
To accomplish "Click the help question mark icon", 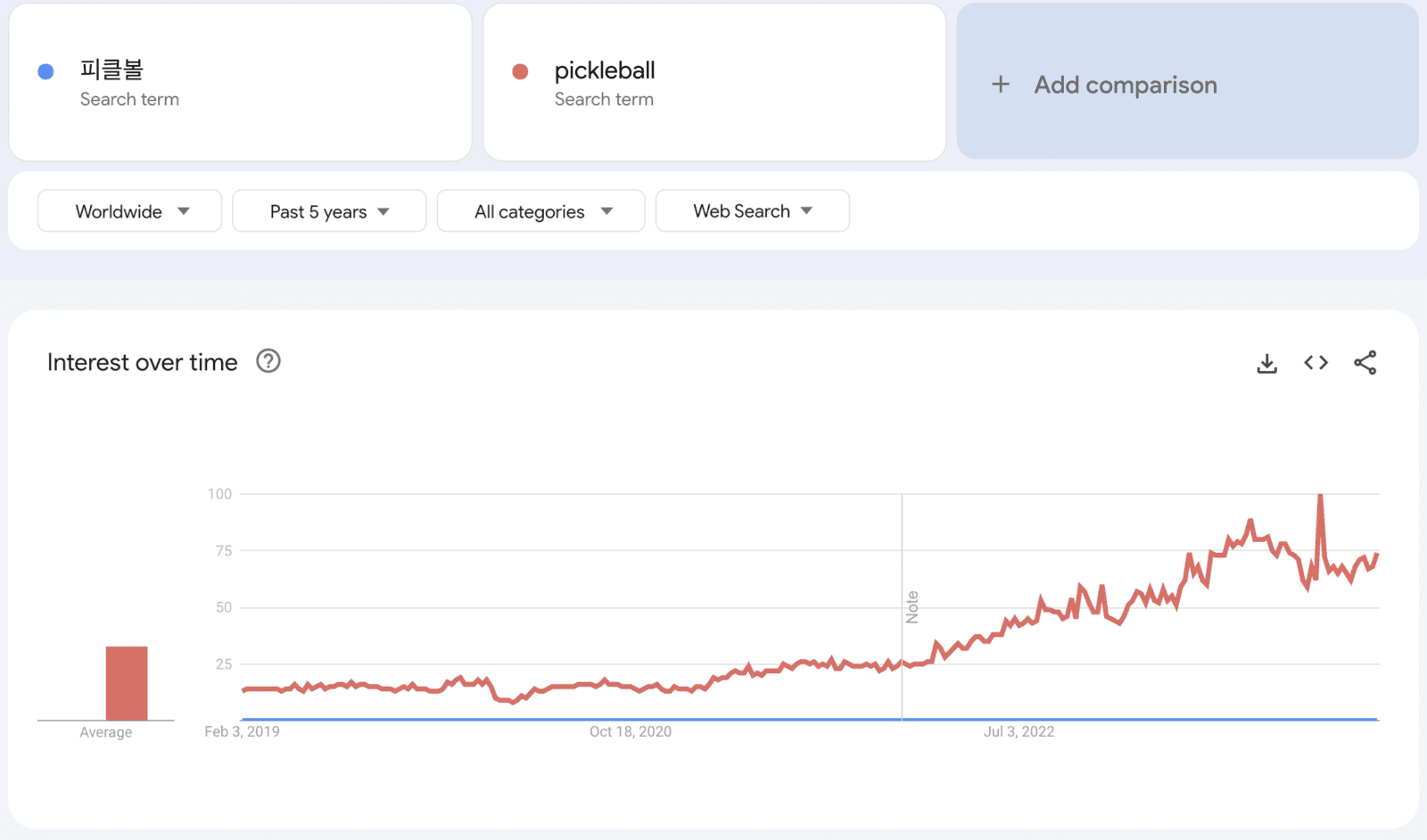I will [268, 361].
